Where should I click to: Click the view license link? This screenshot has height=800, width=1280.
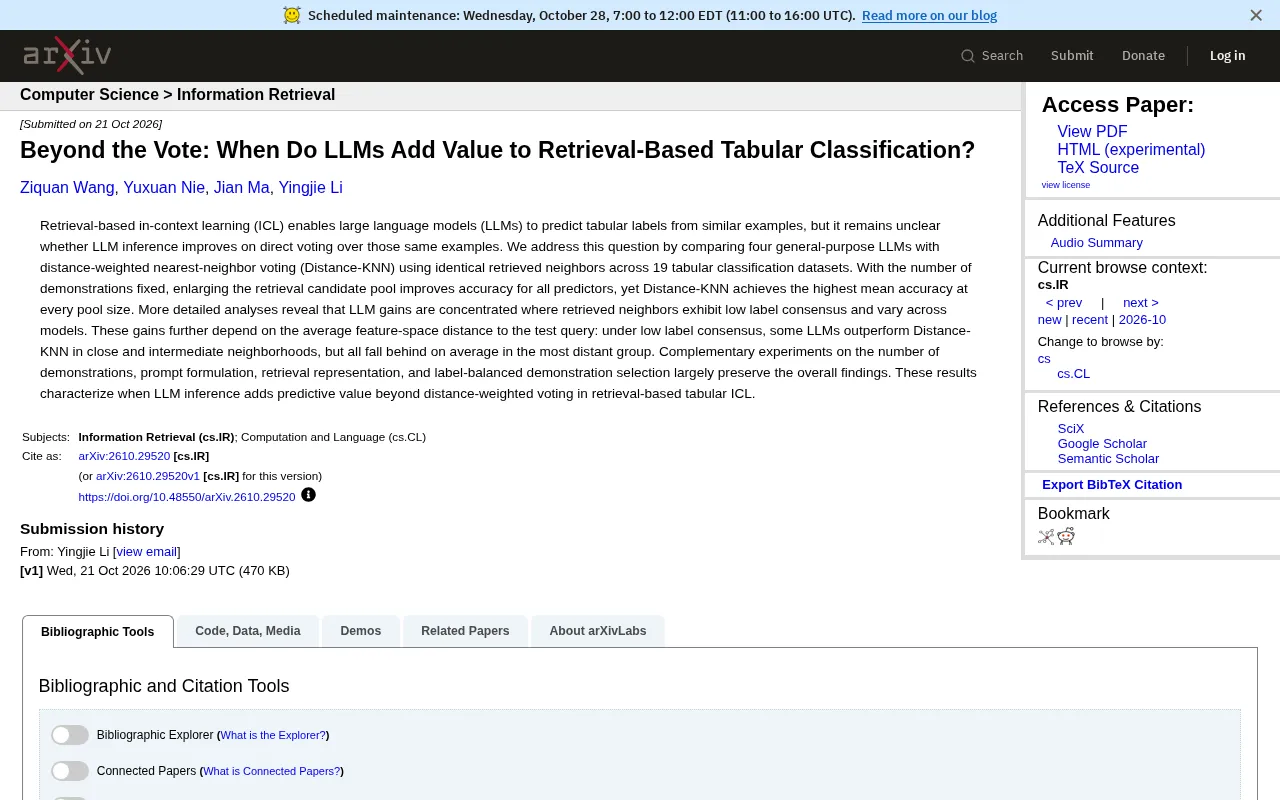[x=1066, y=185]
